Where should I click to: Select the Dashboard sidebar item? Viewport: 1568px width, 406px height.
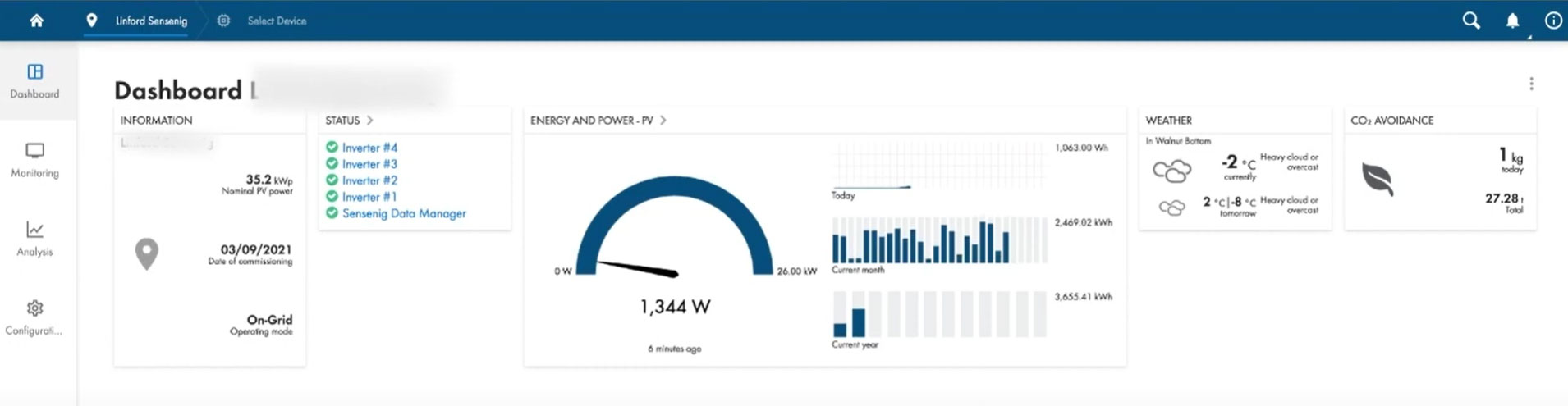tap(34, 81)
